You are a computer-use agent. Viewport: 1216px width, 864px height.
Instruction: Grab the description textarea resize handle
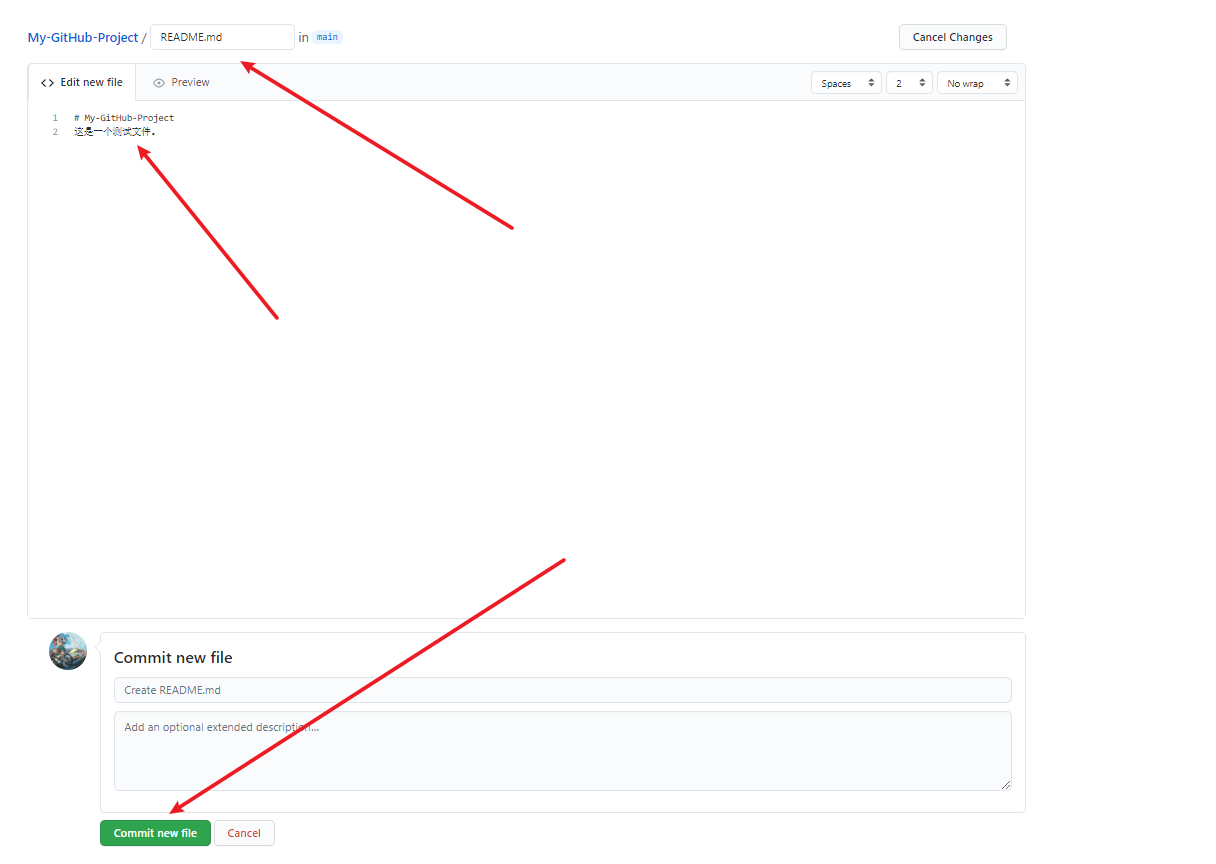point(1006,785)
